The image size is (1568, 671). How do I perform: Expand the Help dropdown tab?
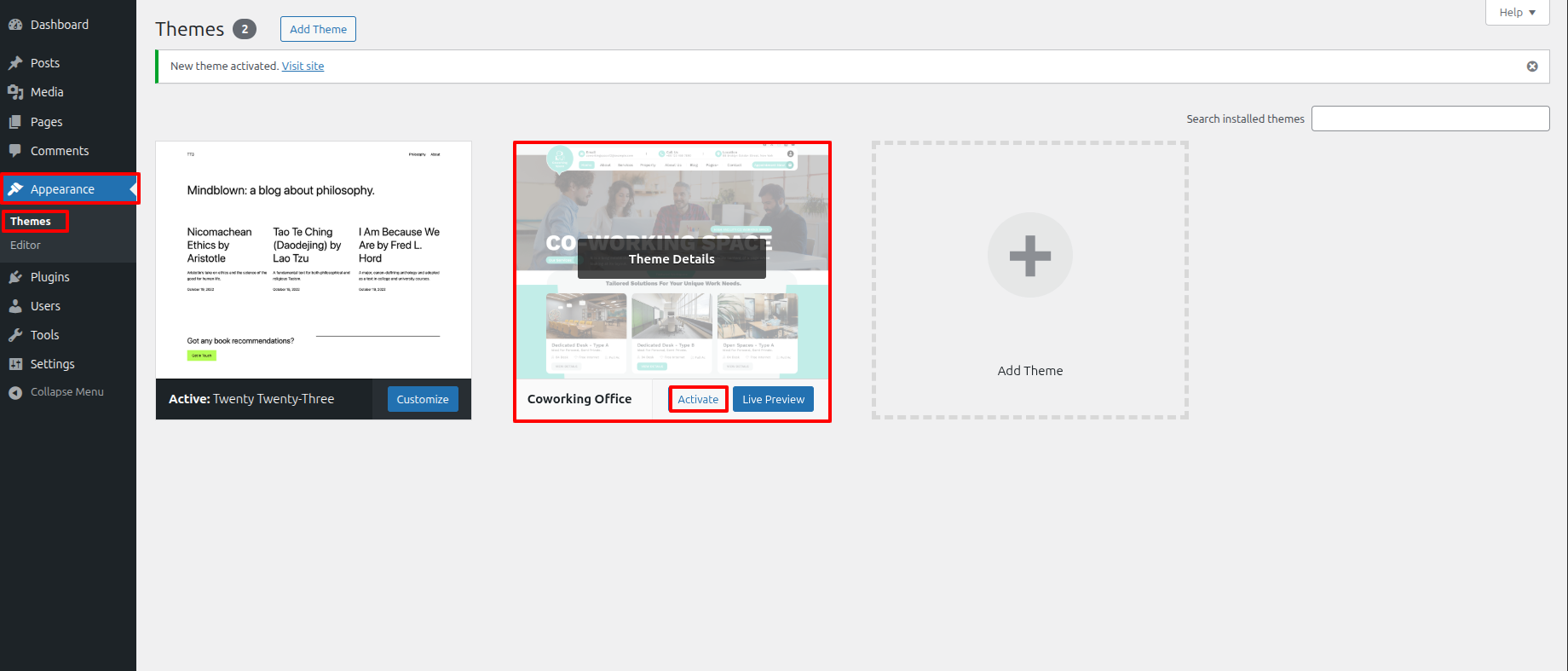coord(1517,13)
